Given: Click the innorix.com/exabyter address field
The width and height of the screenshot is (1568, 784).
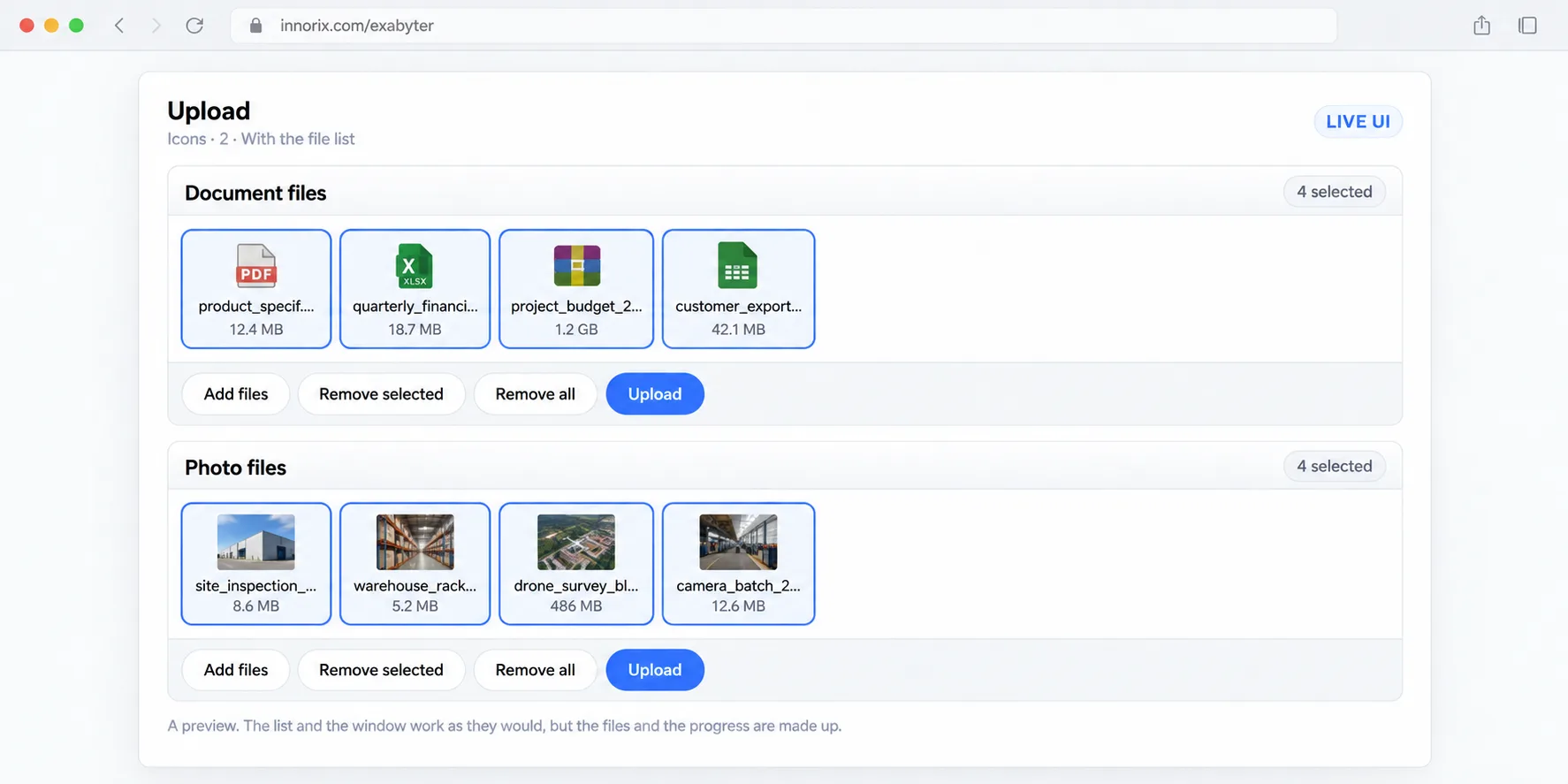Looking at the screenshot, I should pos(783,26).
